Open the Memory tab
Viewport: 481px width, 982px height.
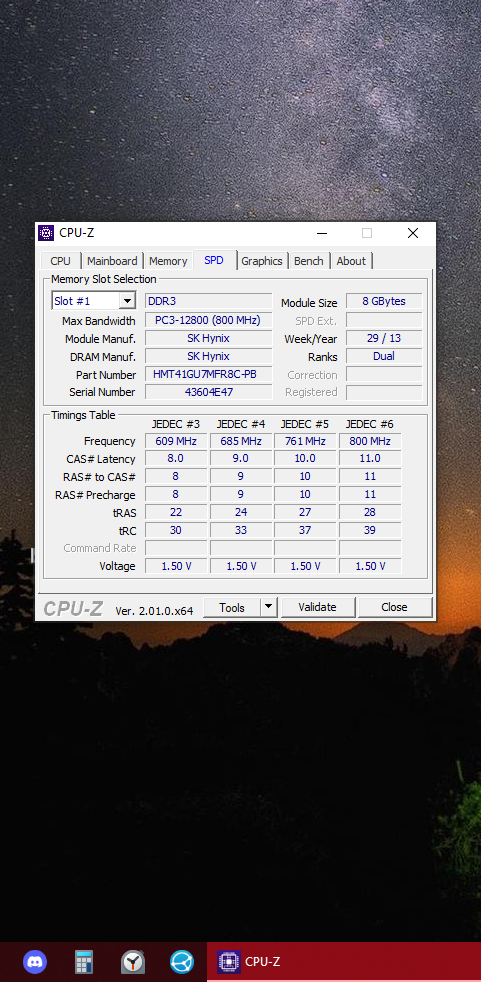[x=168, y=261]
